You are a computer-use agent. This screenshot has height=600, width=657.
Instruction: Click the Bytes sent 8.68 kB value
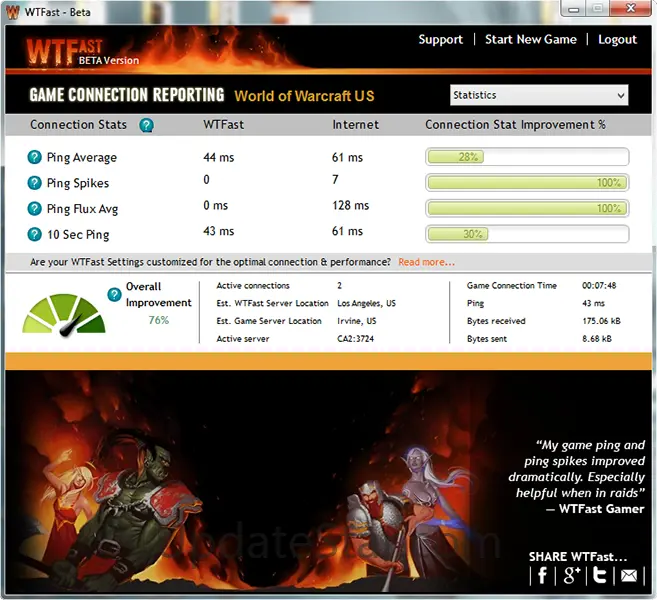coord(597,339)
